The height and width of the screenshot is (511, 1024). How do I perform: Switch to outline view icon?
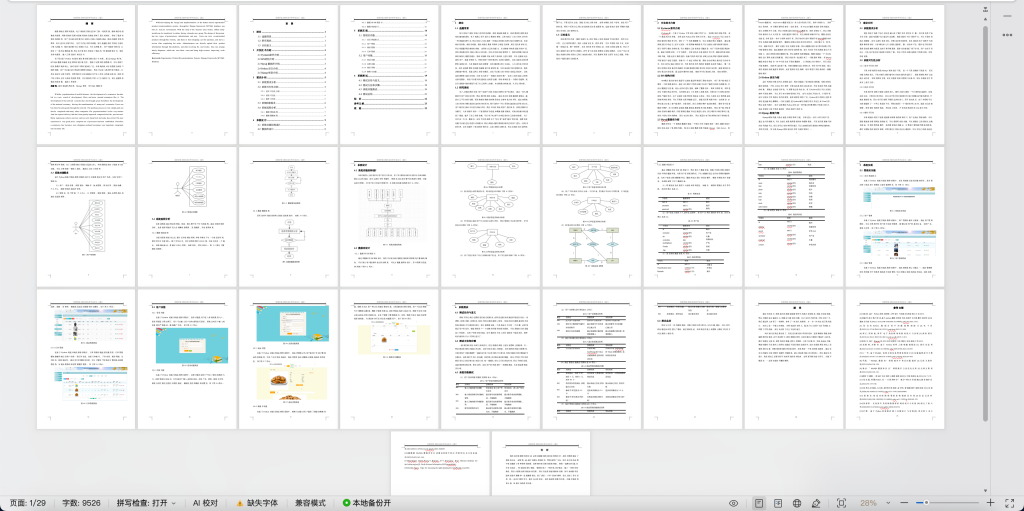(x=778, y=503)
